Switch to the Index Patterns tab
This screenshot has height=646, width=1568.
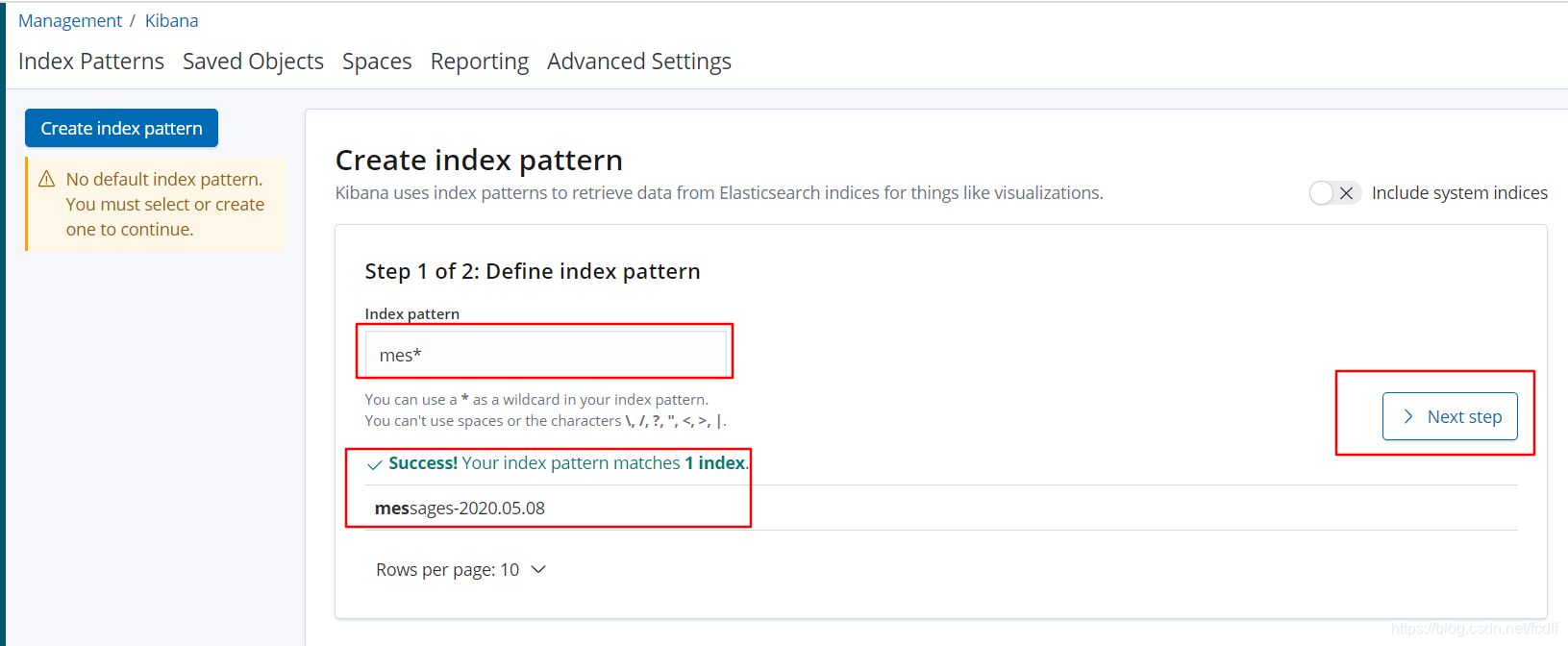(x=91, y=62)
